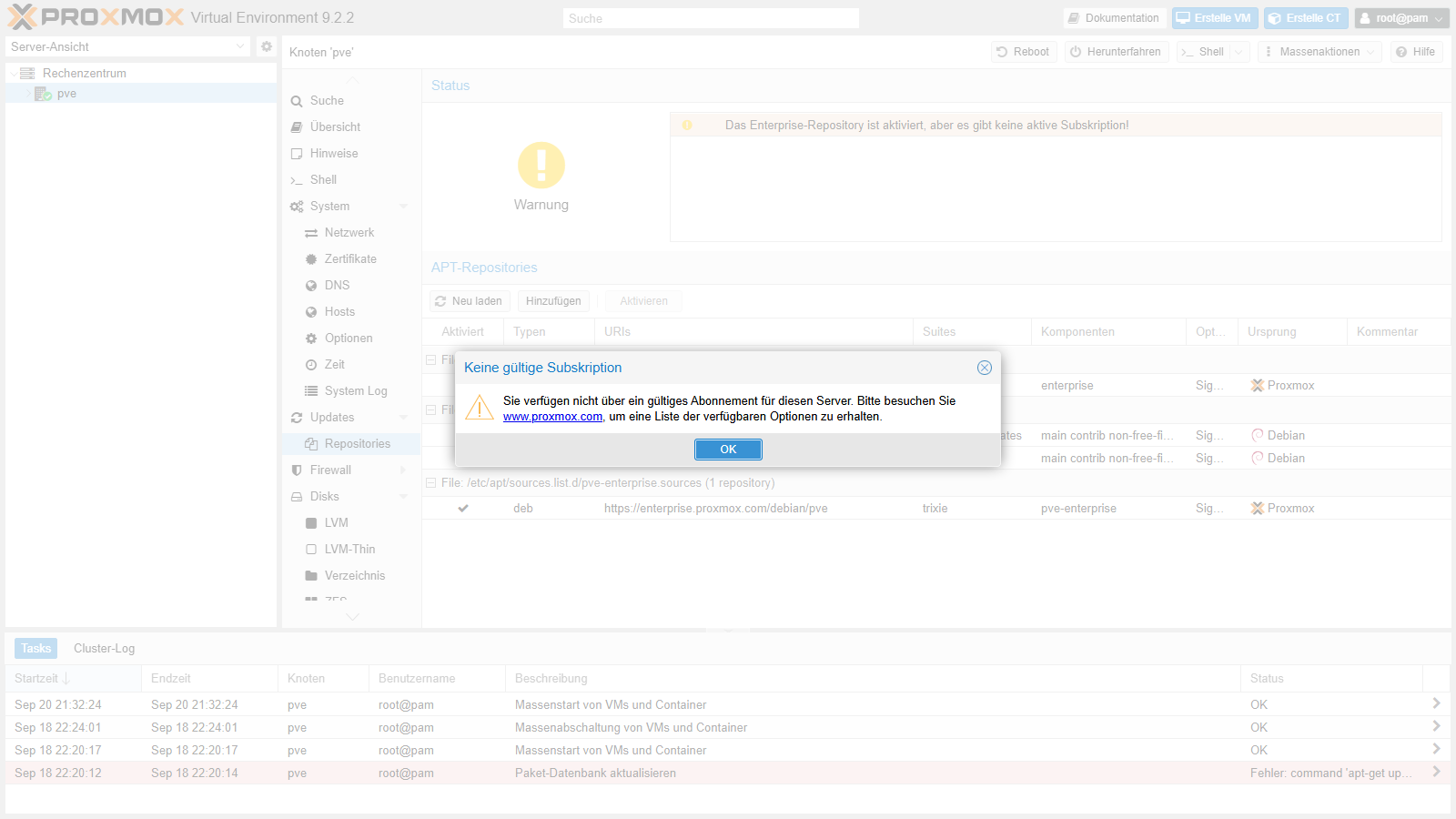Image resolution: width=1456 pixels, height=819 pixels.
Task: Click Erstelle CT button
Action: pos(1306,18)
